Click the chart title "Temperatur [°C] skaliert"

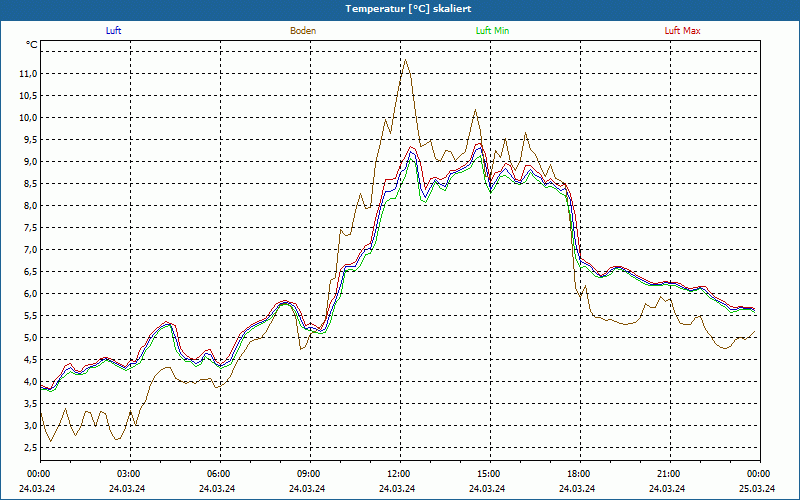[x=408, y=9]
